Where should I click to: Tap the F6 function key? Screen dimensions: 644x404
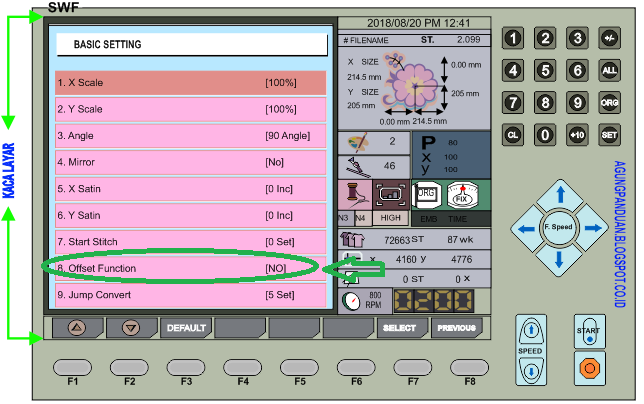(356, 367)
